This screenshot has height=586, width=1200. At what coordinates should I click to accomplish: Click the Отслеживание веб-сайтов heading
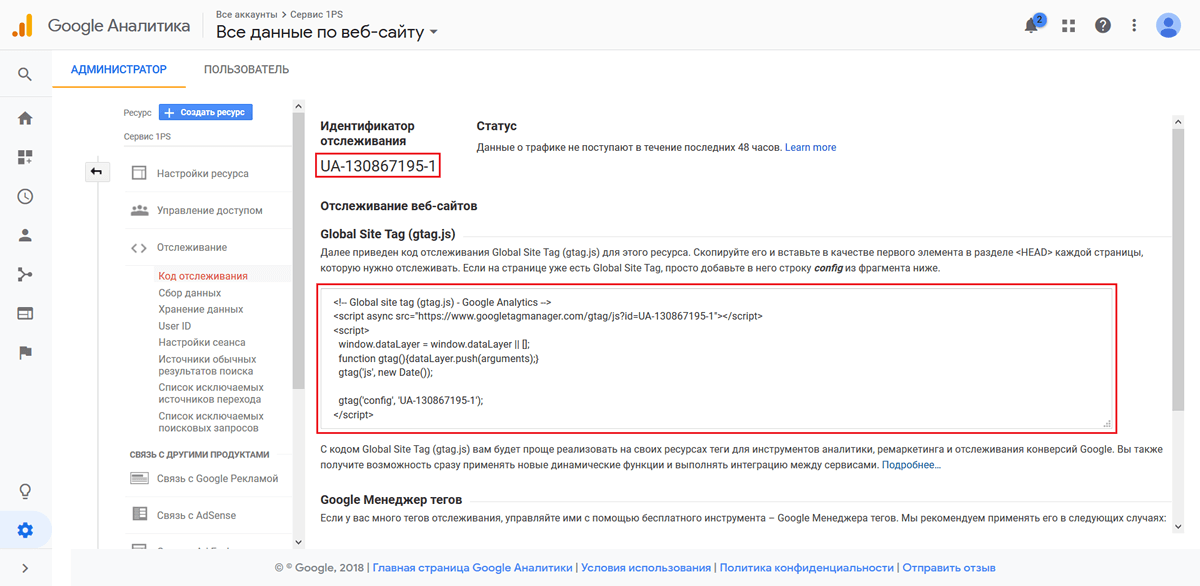click(399, 206)
